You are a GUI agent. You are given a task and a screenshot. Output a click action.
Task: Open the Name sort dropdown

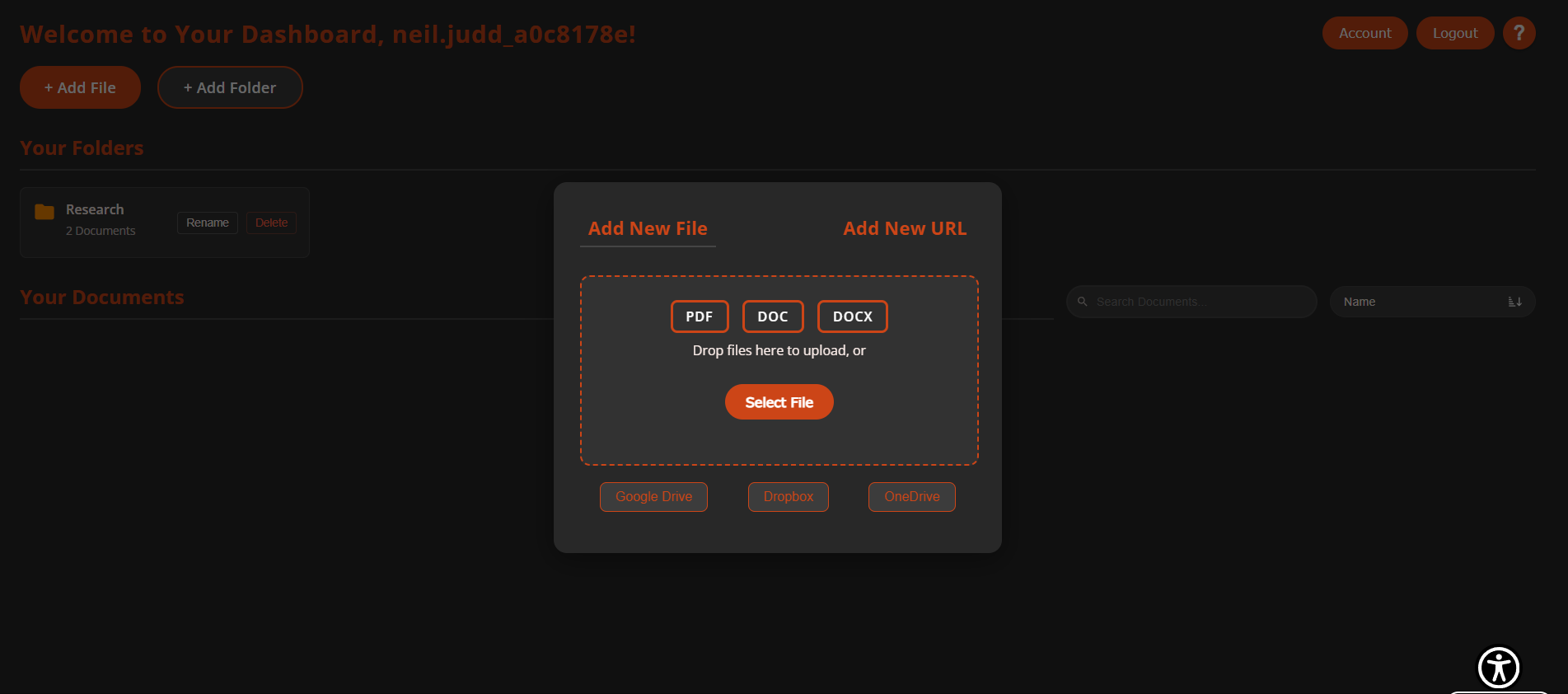[1421, 302]
